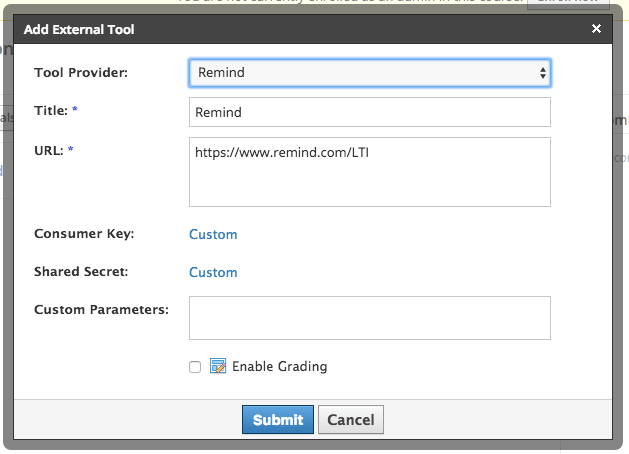This screenshot has width=629, height=454.
Task: Close the Add External Tool dialog
Action: tap(596, 28)
